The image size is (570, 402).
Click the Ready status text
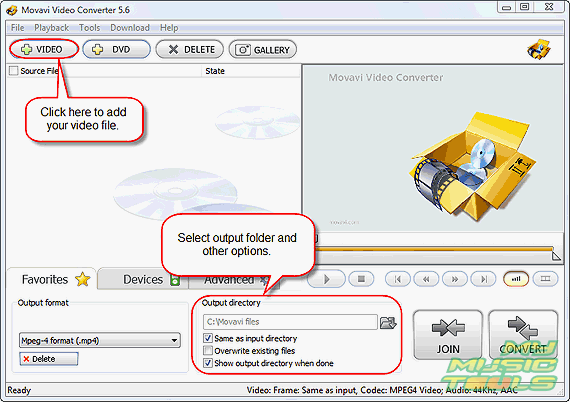[19, 390]
